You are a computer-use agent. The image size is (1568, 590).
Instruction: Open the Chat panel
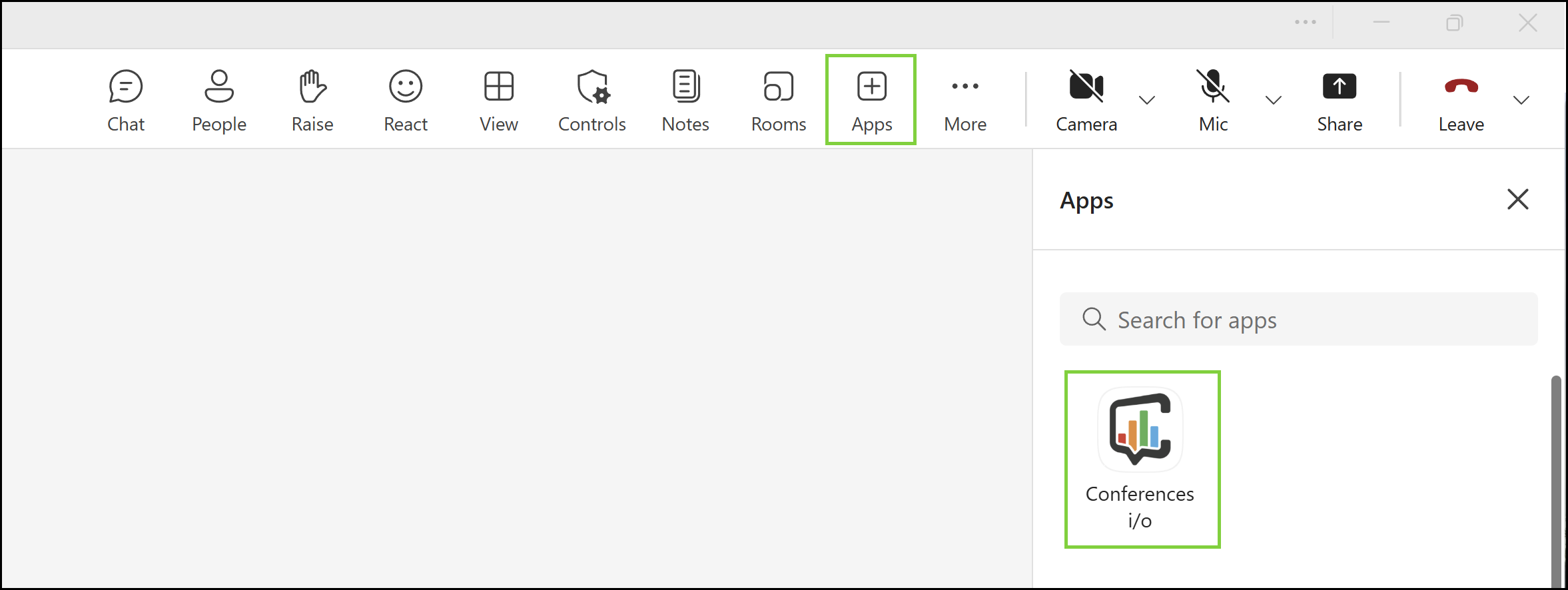coord(126,101)
